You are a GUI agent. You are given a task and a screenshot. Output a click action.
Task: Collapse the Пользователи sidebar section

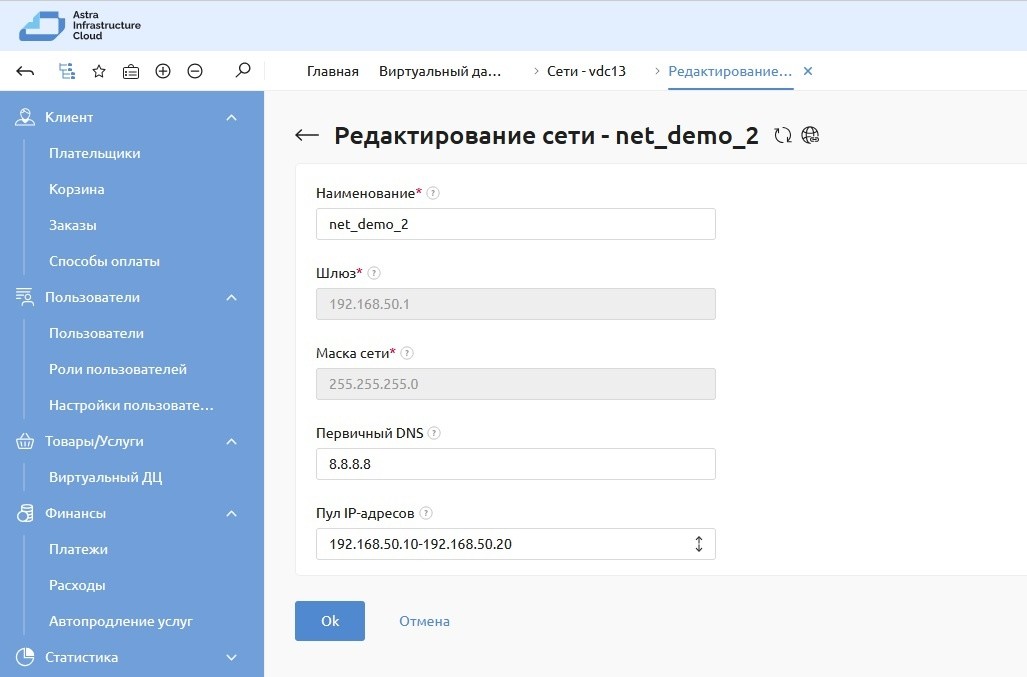(231, 298)
